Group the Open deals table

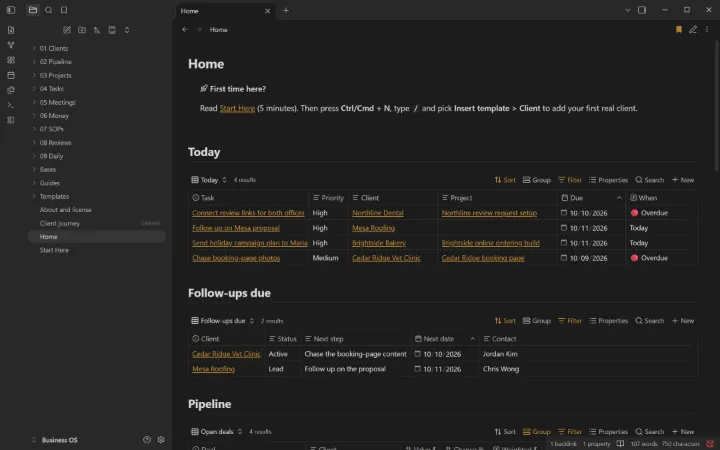(x=537, y=432)
